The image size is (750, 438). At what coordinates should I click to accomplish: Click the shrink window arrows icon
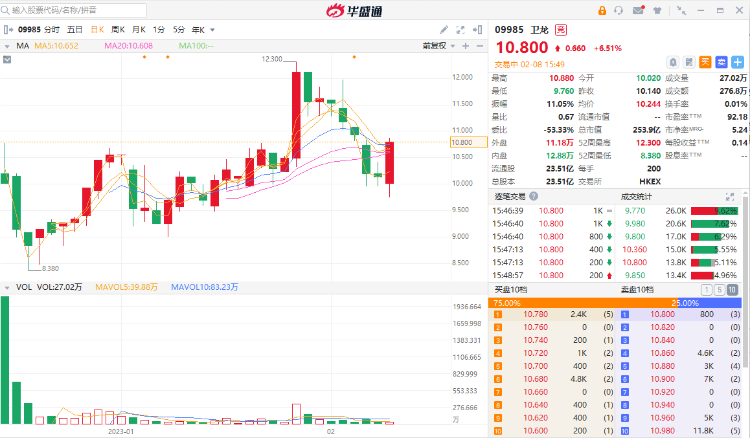pos(682,10)
